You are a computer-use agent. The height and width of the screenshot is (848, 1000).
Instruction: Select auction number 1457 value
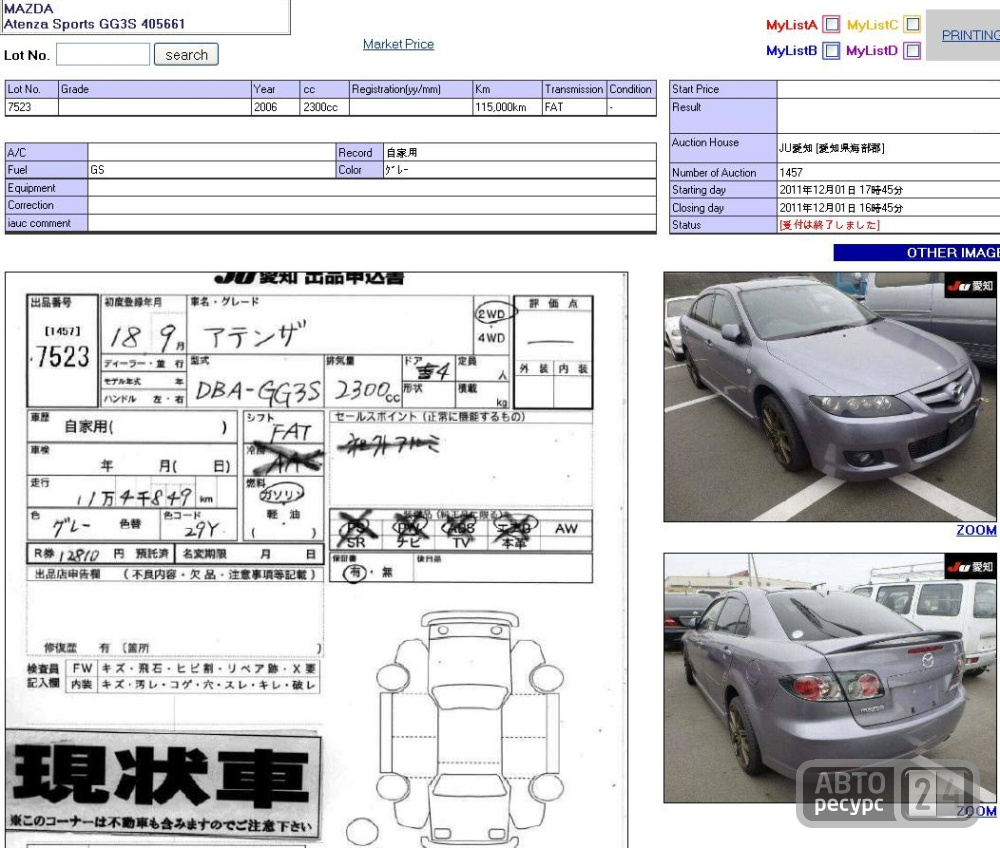coord(791,172)
